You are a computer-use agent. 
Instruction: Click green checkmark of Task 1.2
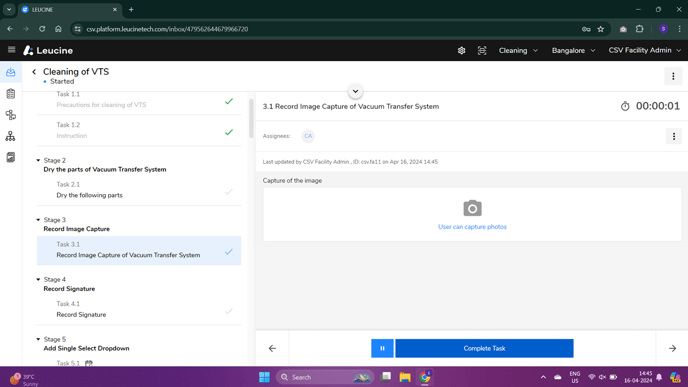pyautogui.click(x=229, y=132)
